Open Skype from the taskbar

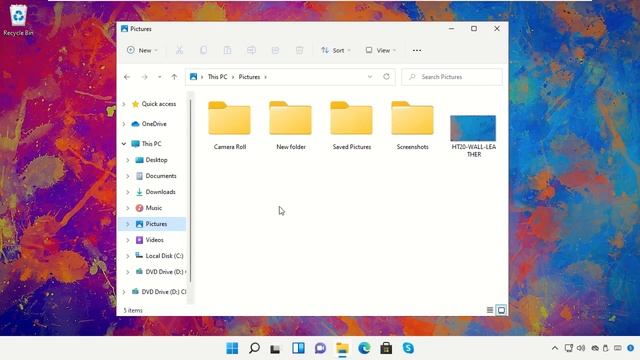click(408, 348)
